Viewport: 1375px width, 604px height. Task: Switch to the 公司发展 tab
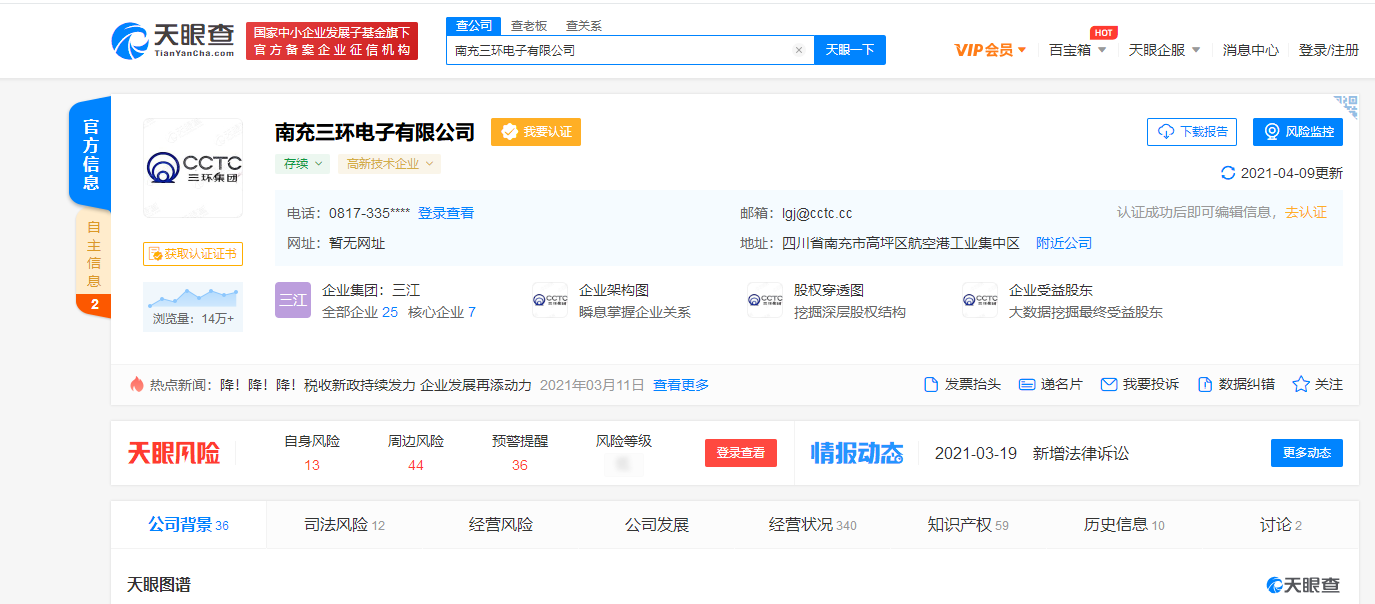click(657, 525)
